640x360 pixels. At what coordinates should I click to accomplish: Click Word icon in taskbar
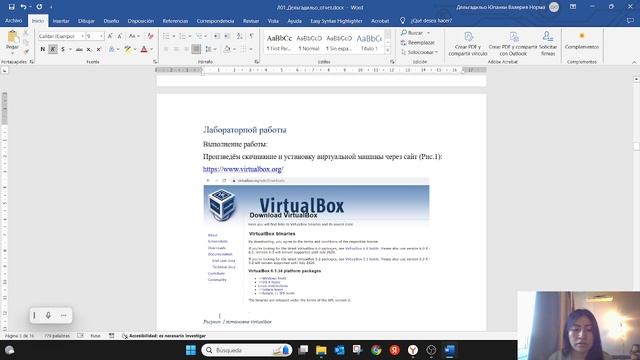[449, 350]
